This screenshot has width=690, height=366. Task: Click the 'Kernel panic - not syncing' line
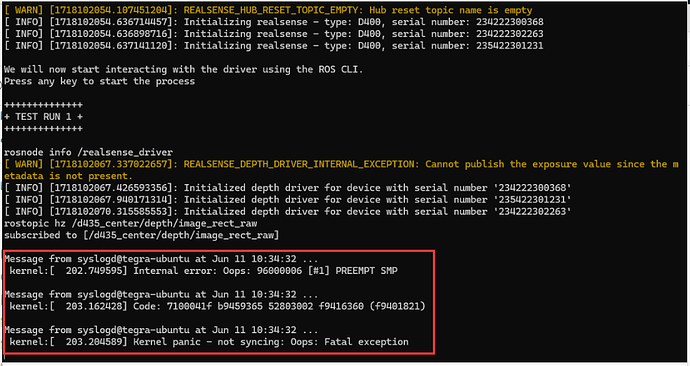(x=209, y=342)
